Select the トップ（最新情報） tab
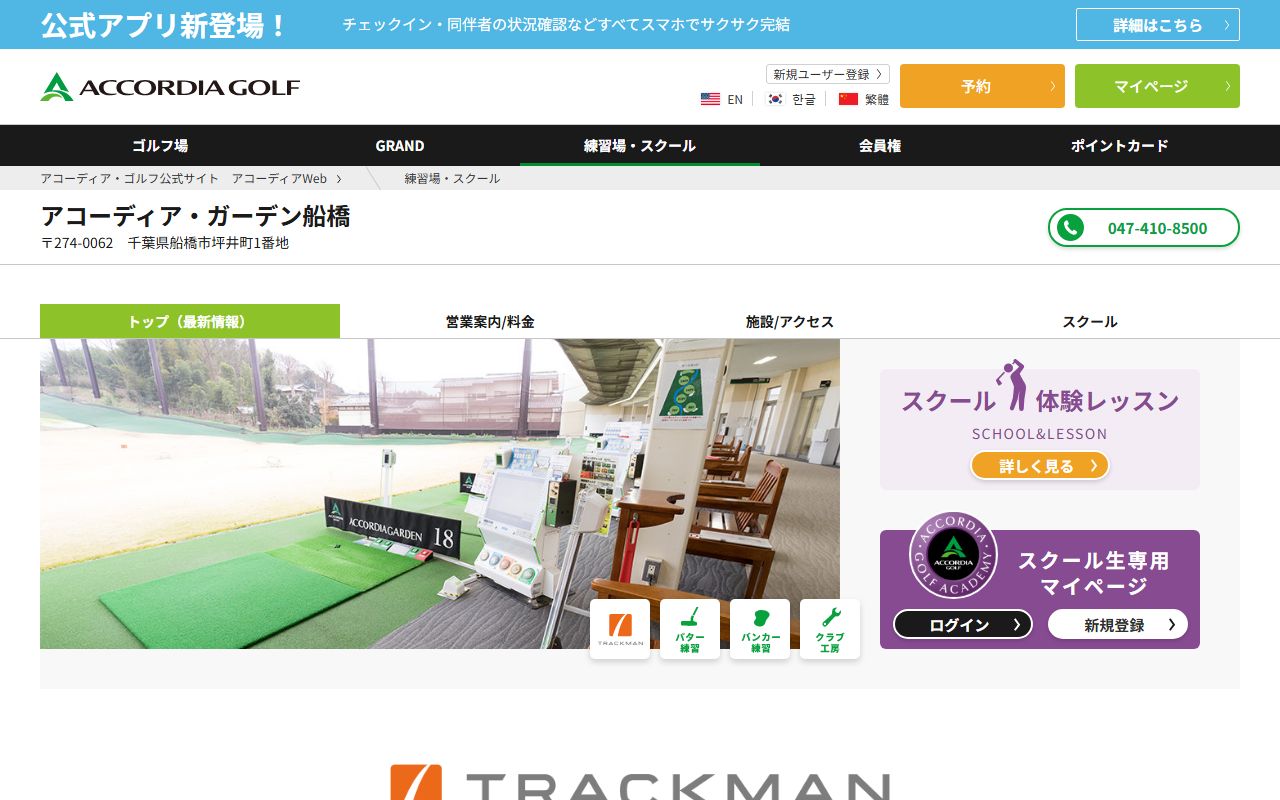This screenshot has width=1280, height=800. pos(190,321)
